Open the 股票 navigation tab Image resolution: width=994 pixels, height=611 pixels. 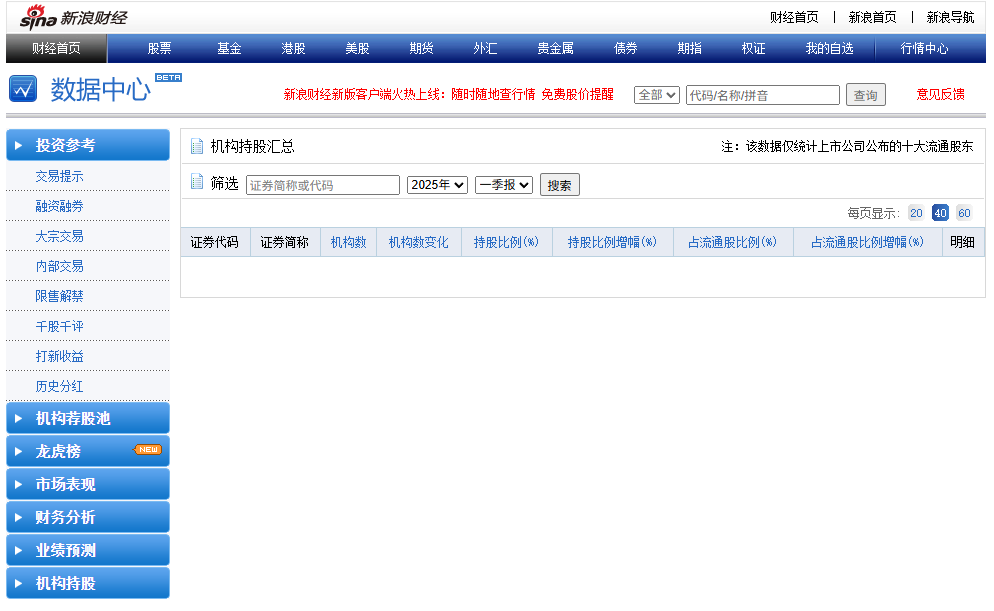[159, 48]
